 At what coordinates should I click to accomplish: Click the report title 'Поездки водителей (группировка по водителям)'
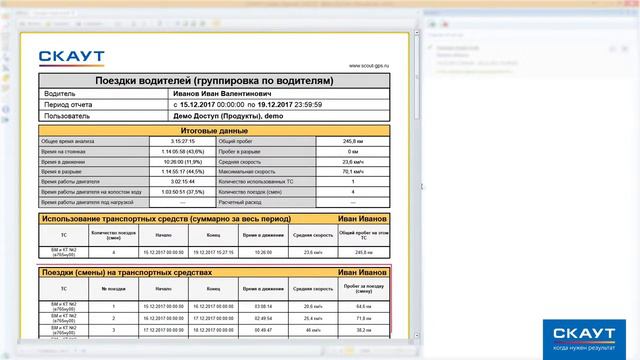[x=214, y=81]
